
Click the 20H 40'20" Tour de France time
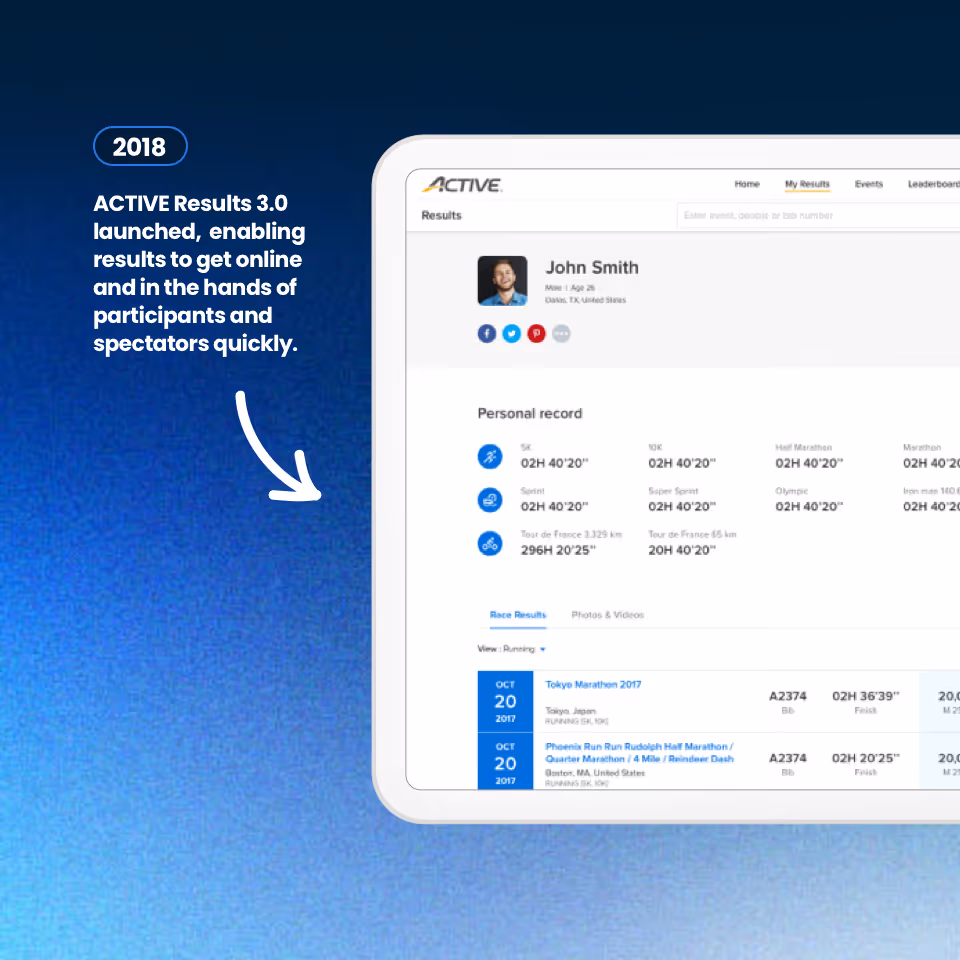click(682, 550)
